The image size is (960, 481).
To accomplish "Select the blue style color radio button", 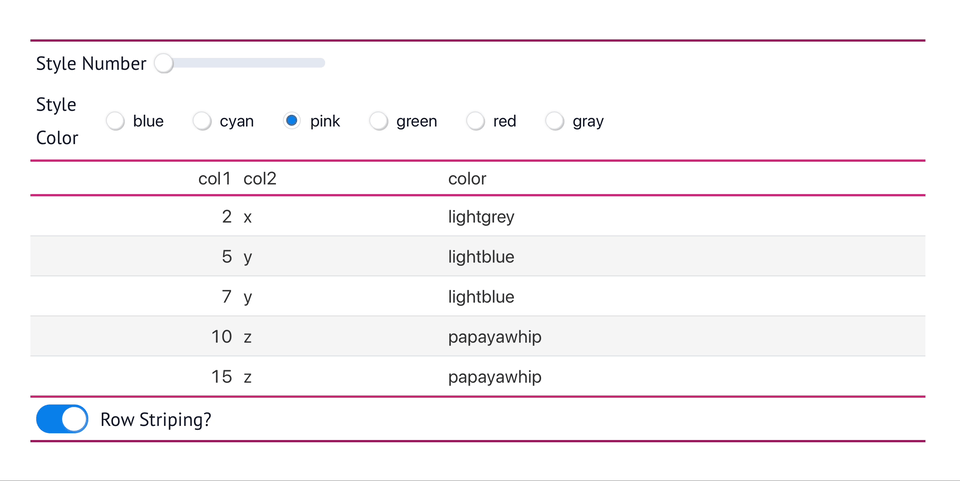I will click(x=116, y=121).
